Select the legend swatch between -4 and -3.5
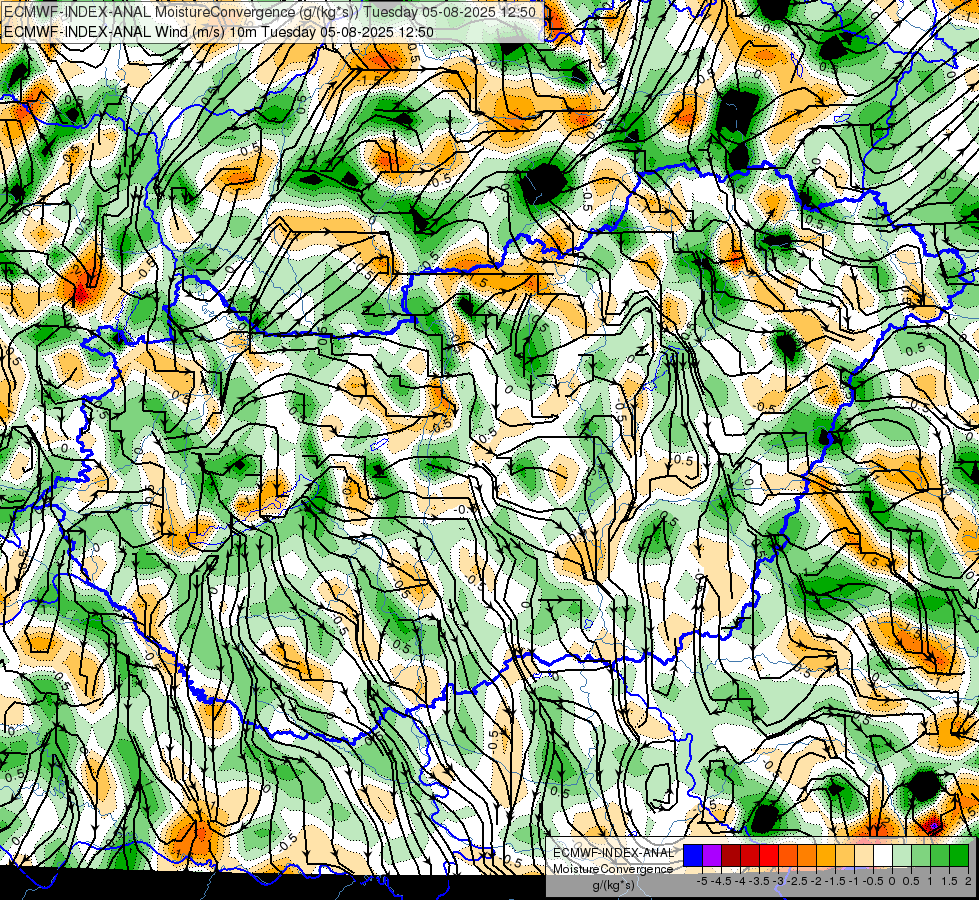This screenshot has height=900, width=979. click(750, 856)
